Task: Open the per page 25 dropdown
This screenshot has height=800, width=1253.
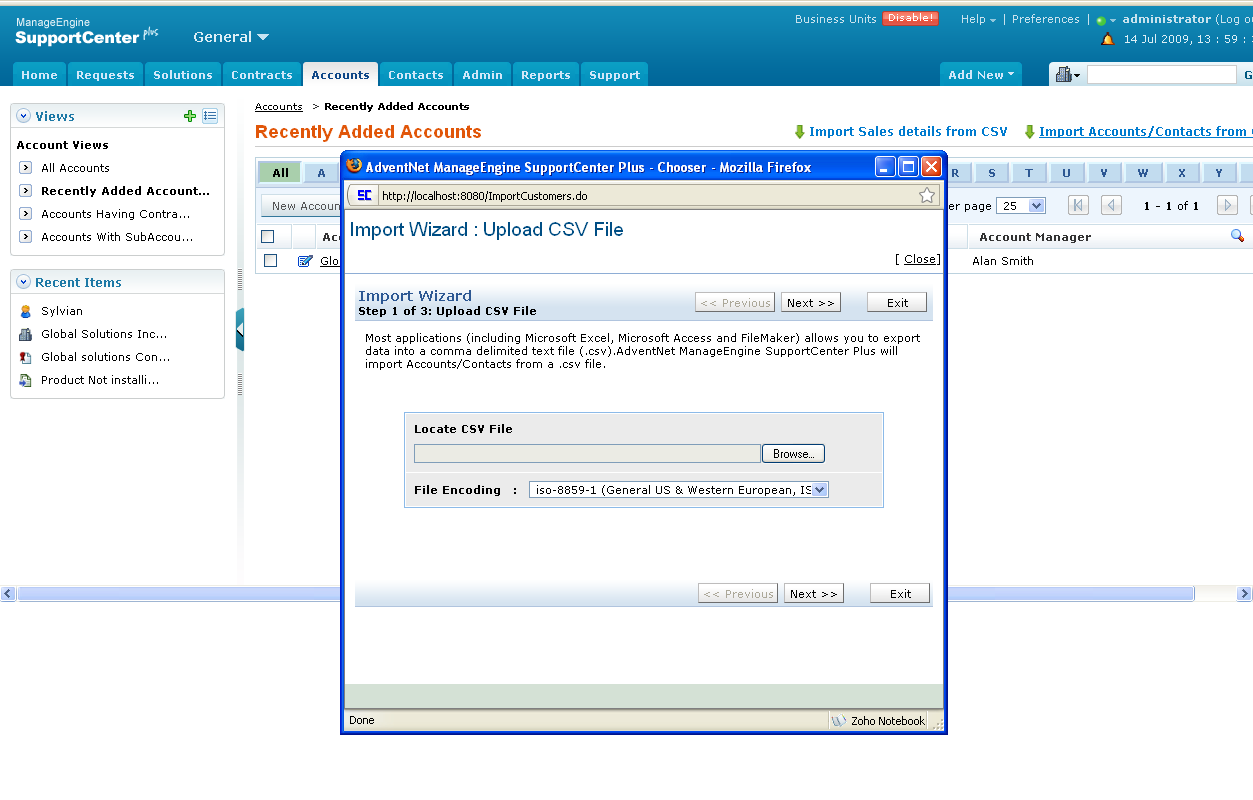Action: point(1021,206)
